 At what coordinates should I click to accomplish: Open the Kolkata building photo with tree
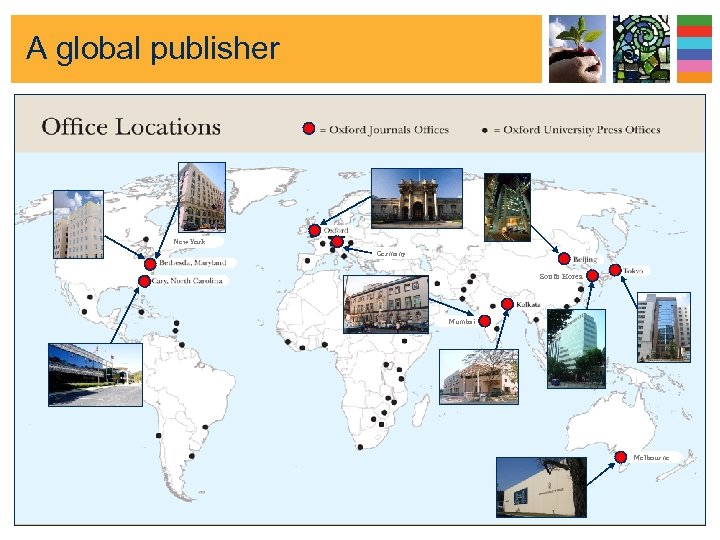(479, 377)
